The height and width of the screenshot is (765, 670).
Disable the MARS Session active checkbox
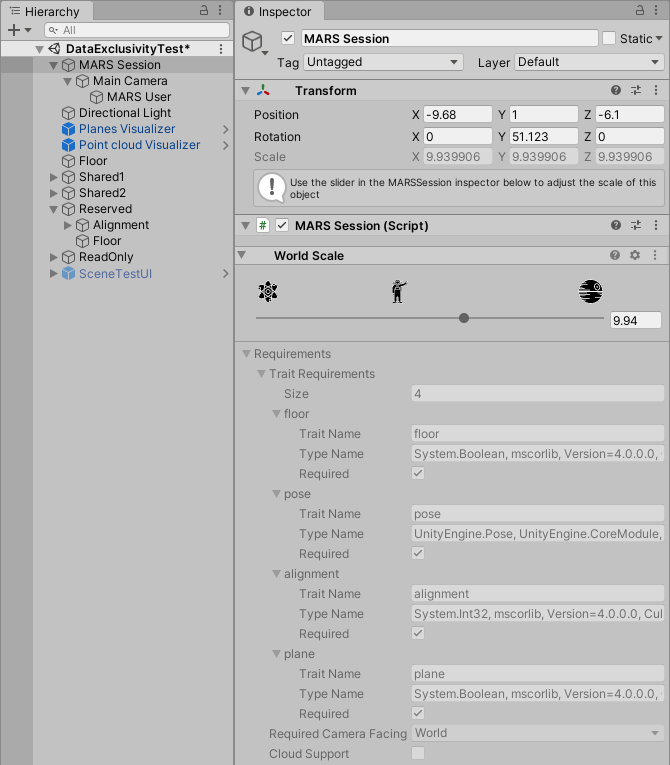coord(289,38)
